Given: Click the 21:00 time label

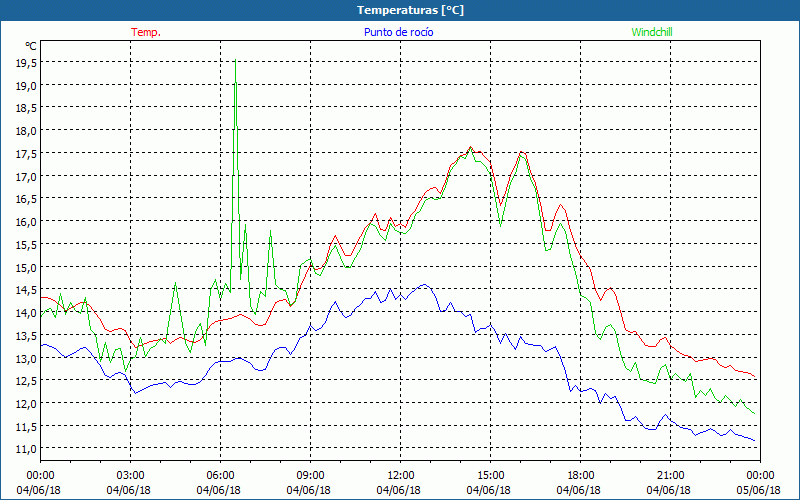Looking at the screenshot, I should [x=670, y=476].
